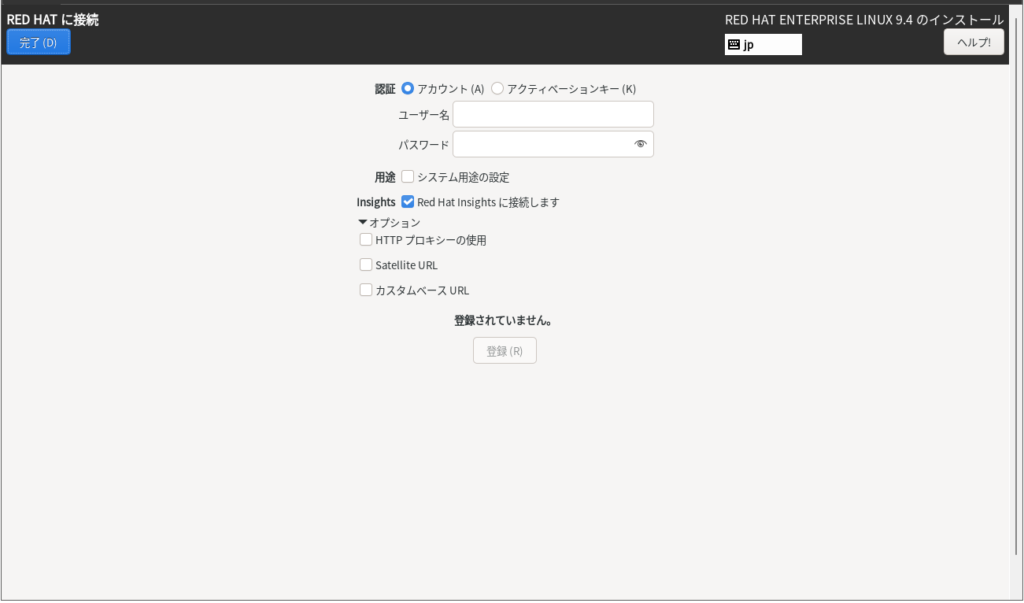
Task: Click the 登録 (R) register button
Action: click(x=504, y=351)
